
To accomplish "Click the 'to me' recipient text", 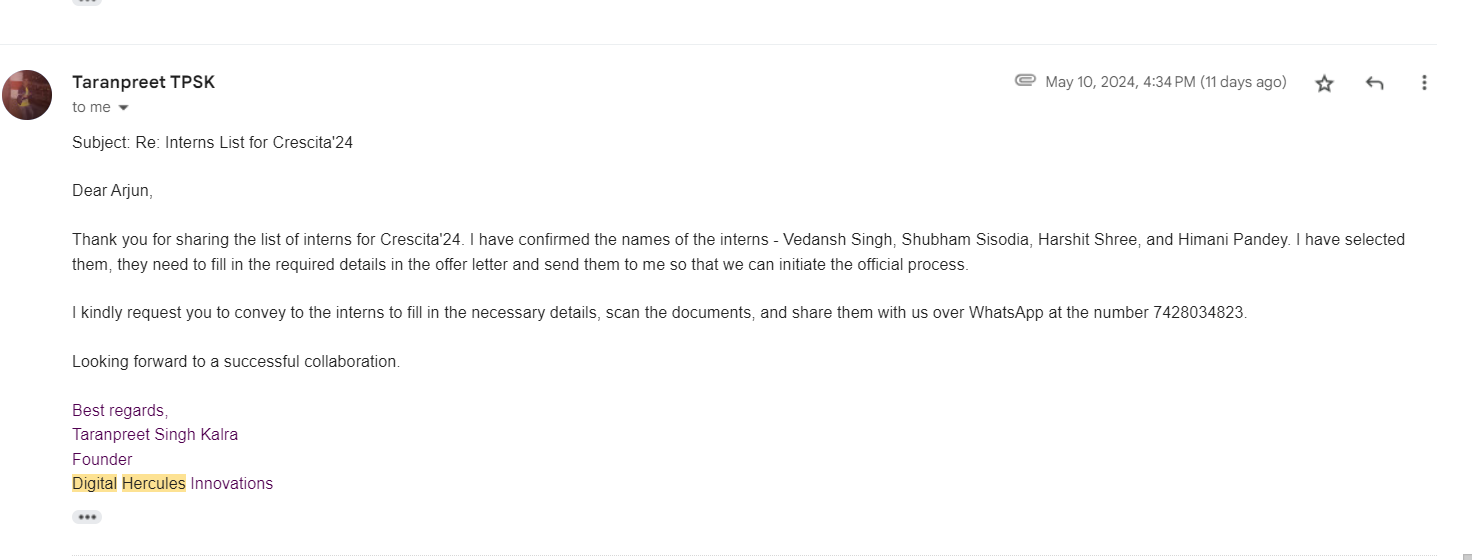I will click(91, 107).
